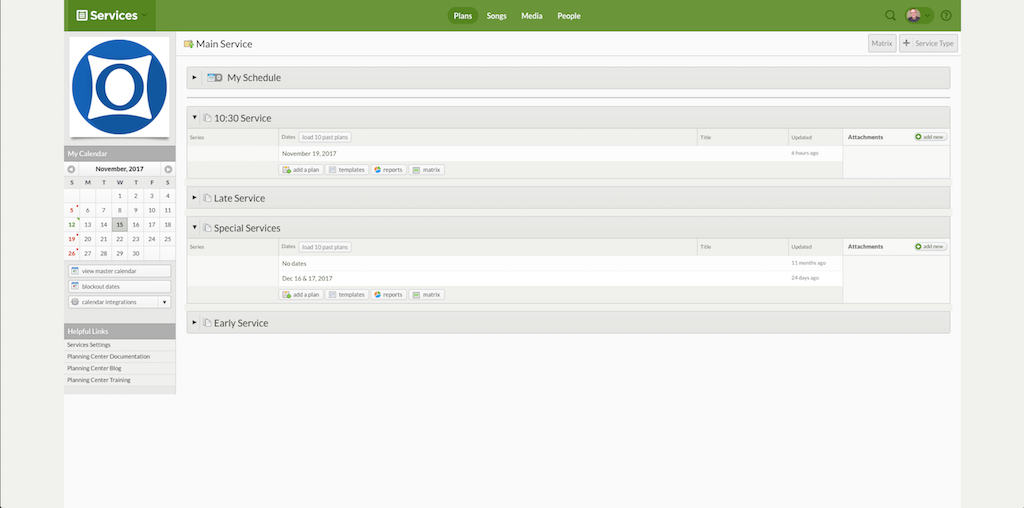
Task: Open matrix for 10:30 Service
Action: (426, 170)
